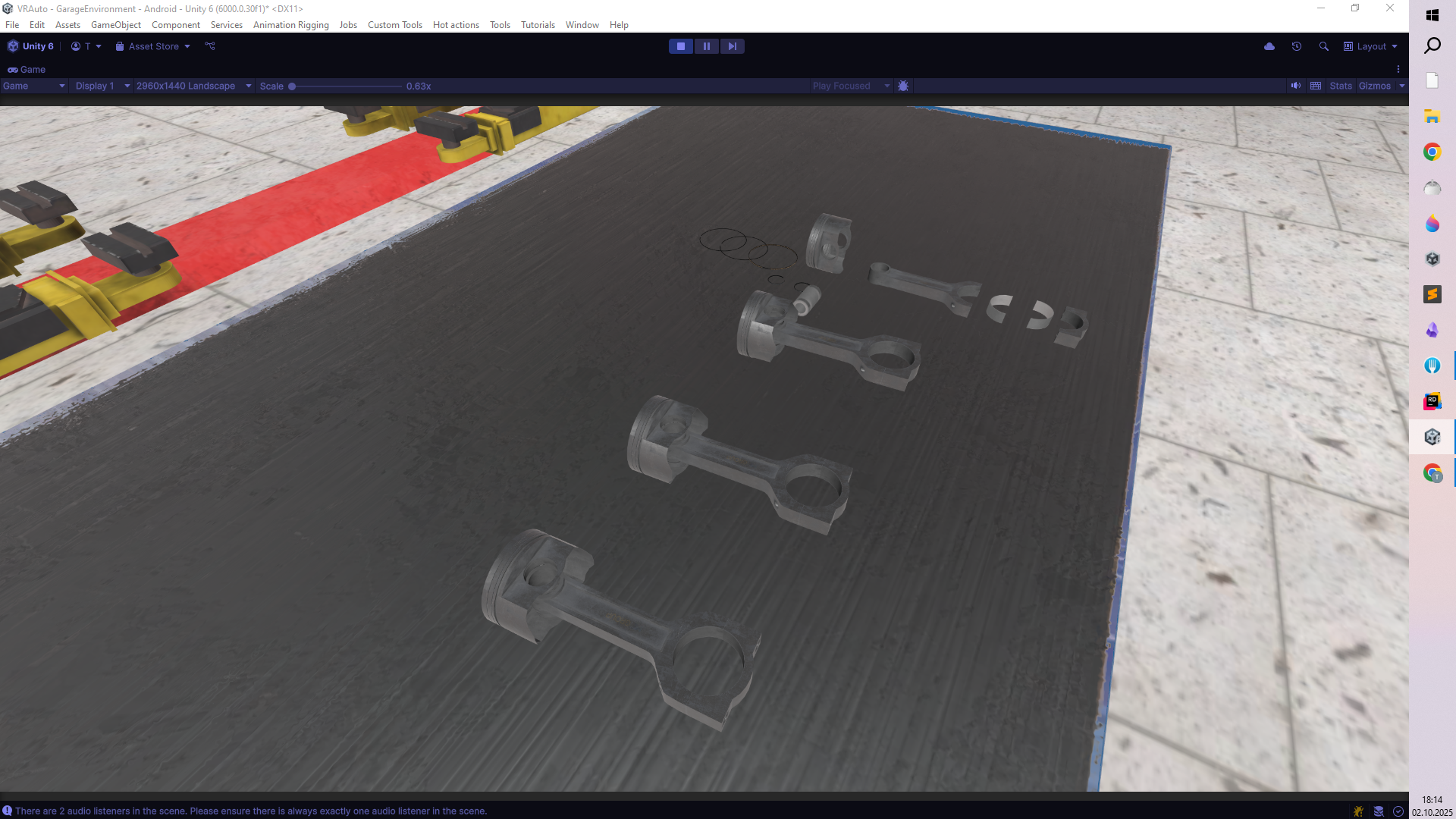Click the Step frame button
This screenshot has height=819, width=1456.
pyautogui.click(x=732, y=46)
